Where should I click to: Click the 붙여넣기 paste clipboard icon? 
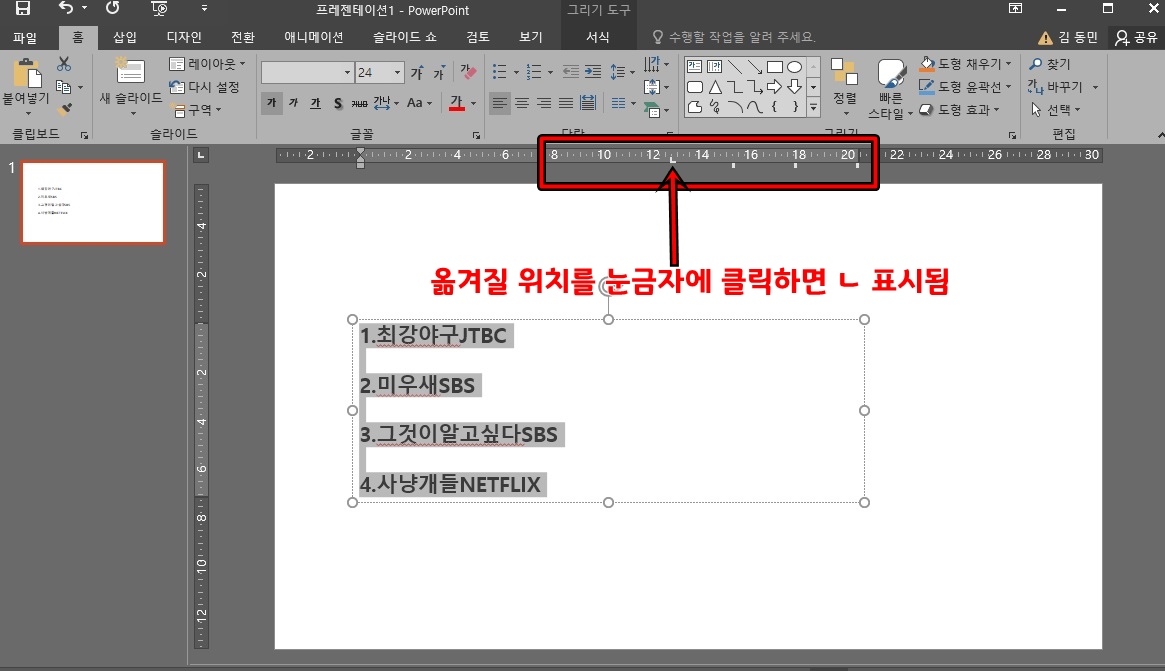coord(27,73)
